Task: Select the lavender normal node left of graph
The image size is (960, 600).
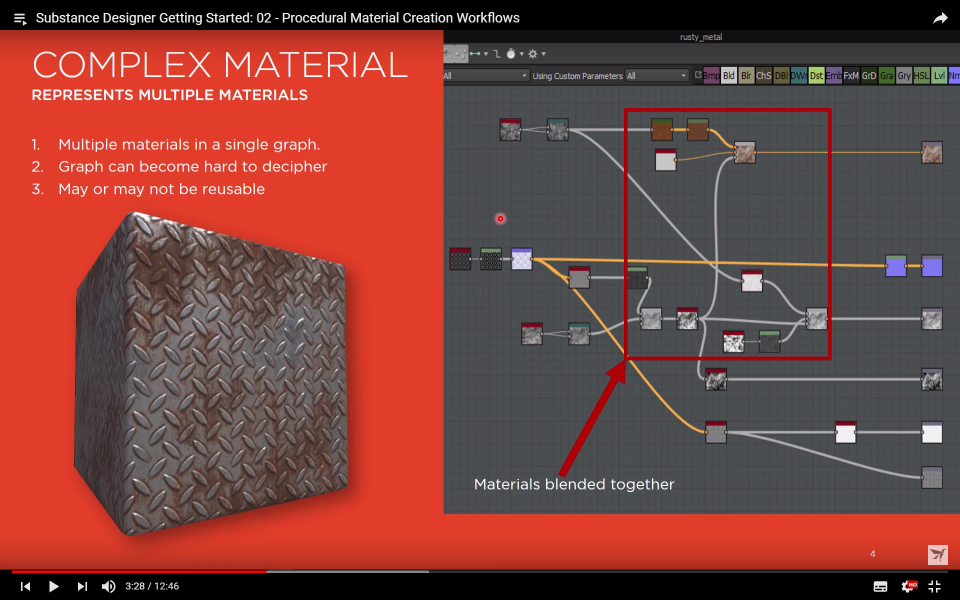Action: pyautogui.click(x=522, y=259)
